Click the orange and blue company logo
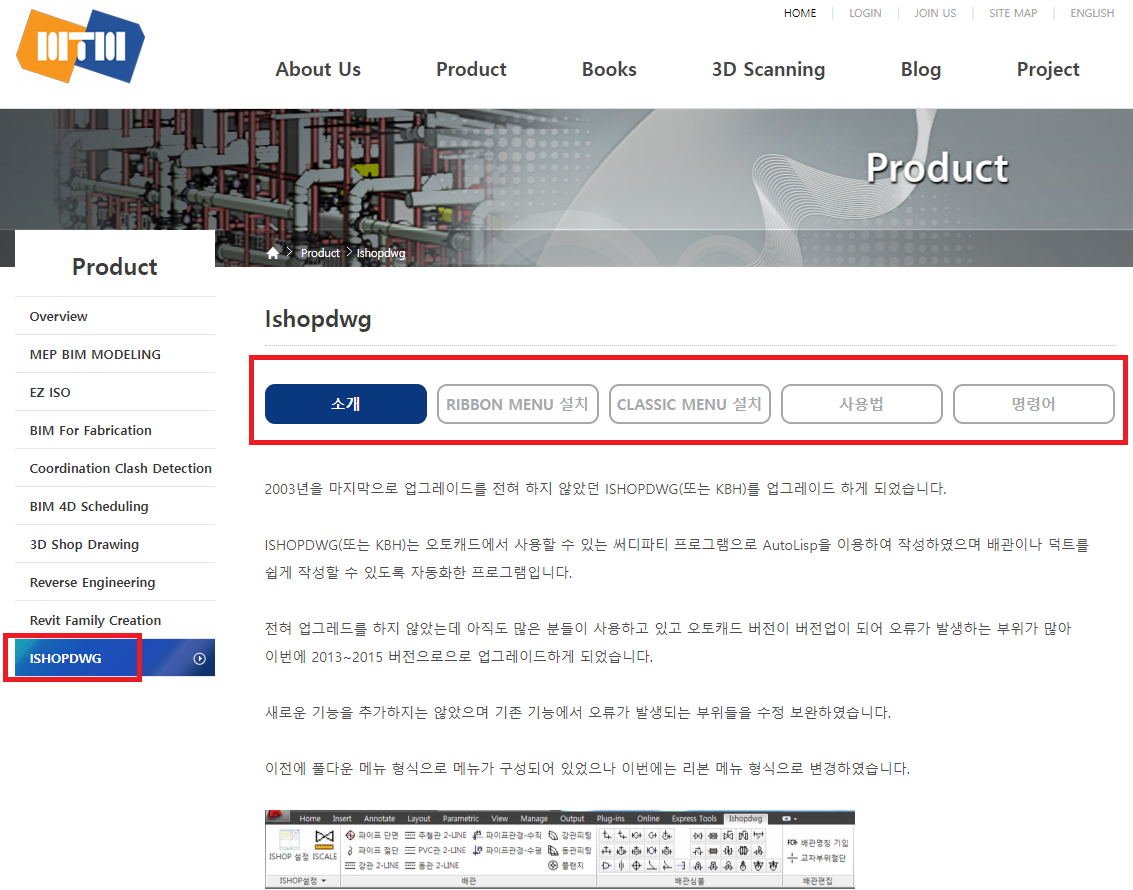 pyautogui.click(x=80, y=46)
